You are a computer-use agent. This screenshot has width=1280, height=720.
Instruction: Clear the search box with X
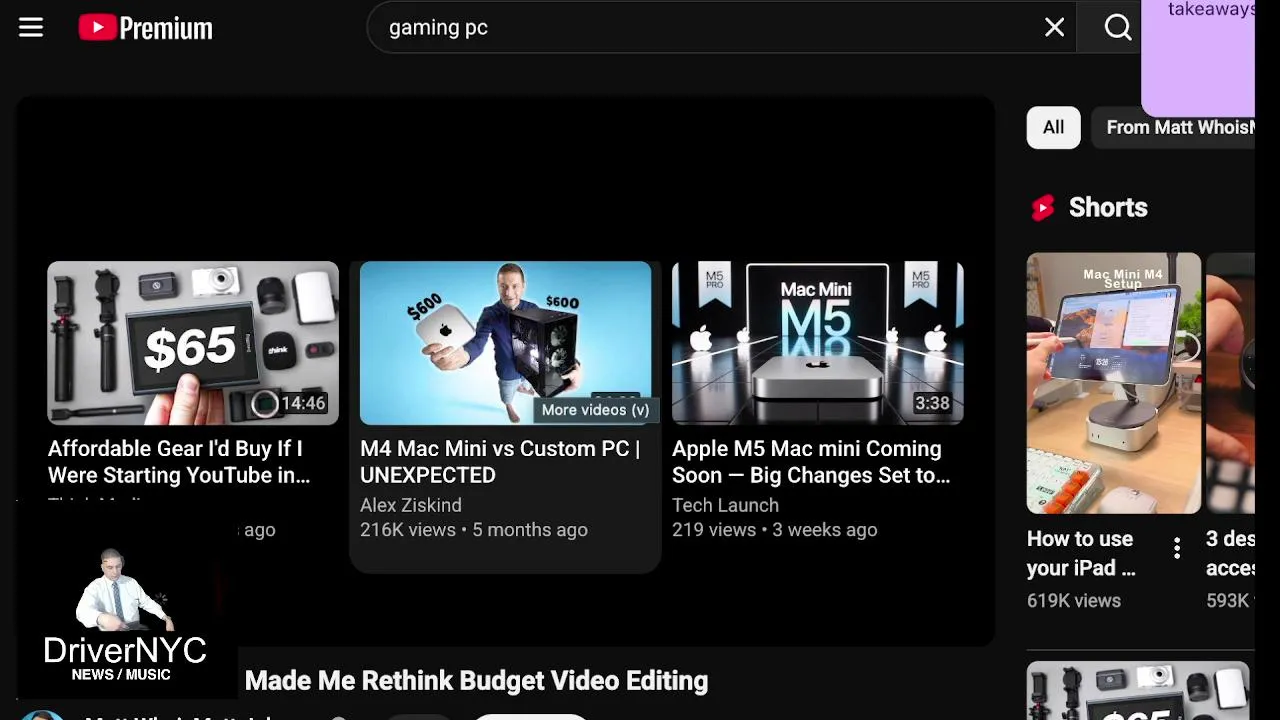point(1054,28)
